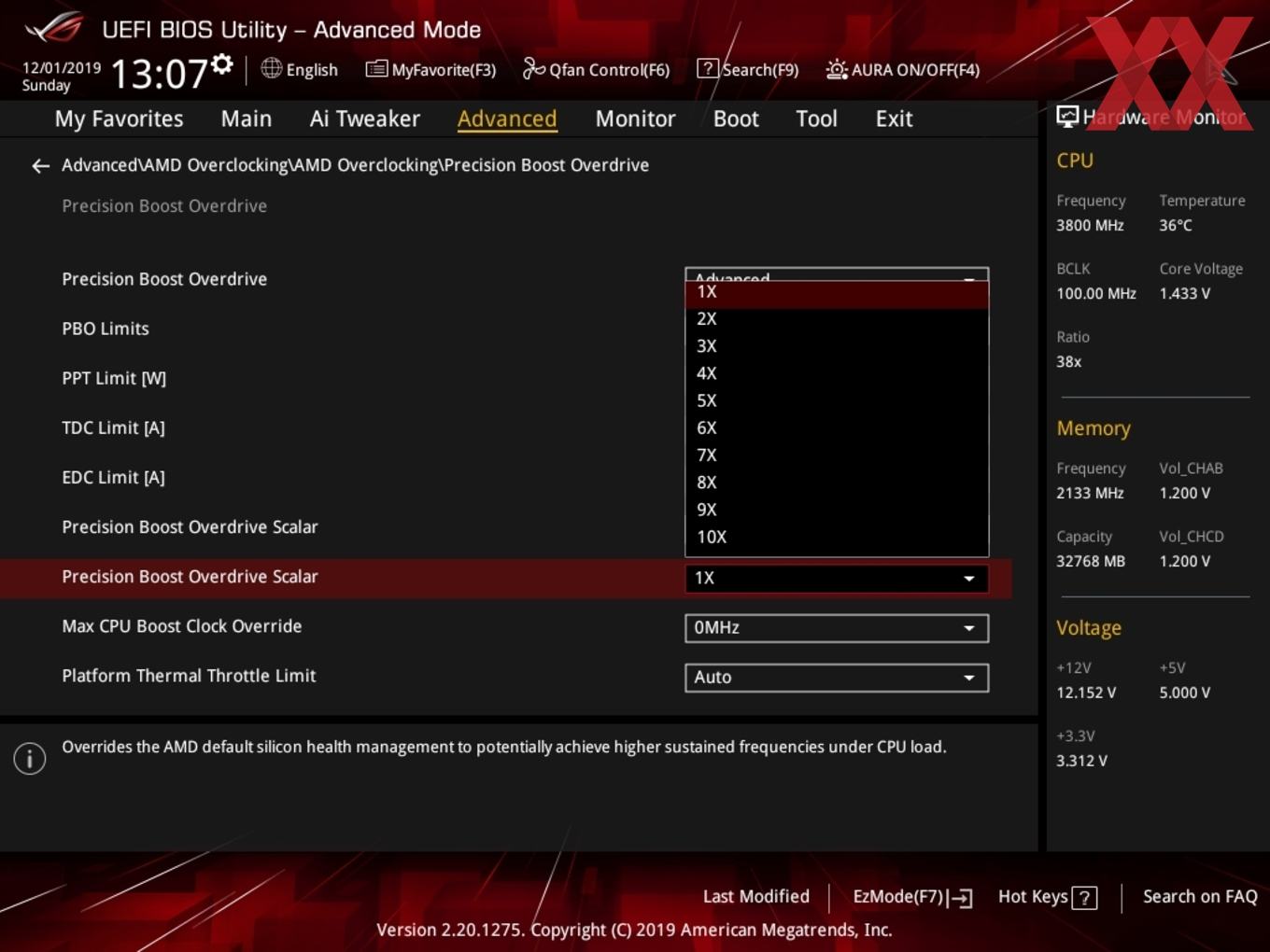Click the memory capacity 32768 MB value
1270x952 pixels.
1091,561
